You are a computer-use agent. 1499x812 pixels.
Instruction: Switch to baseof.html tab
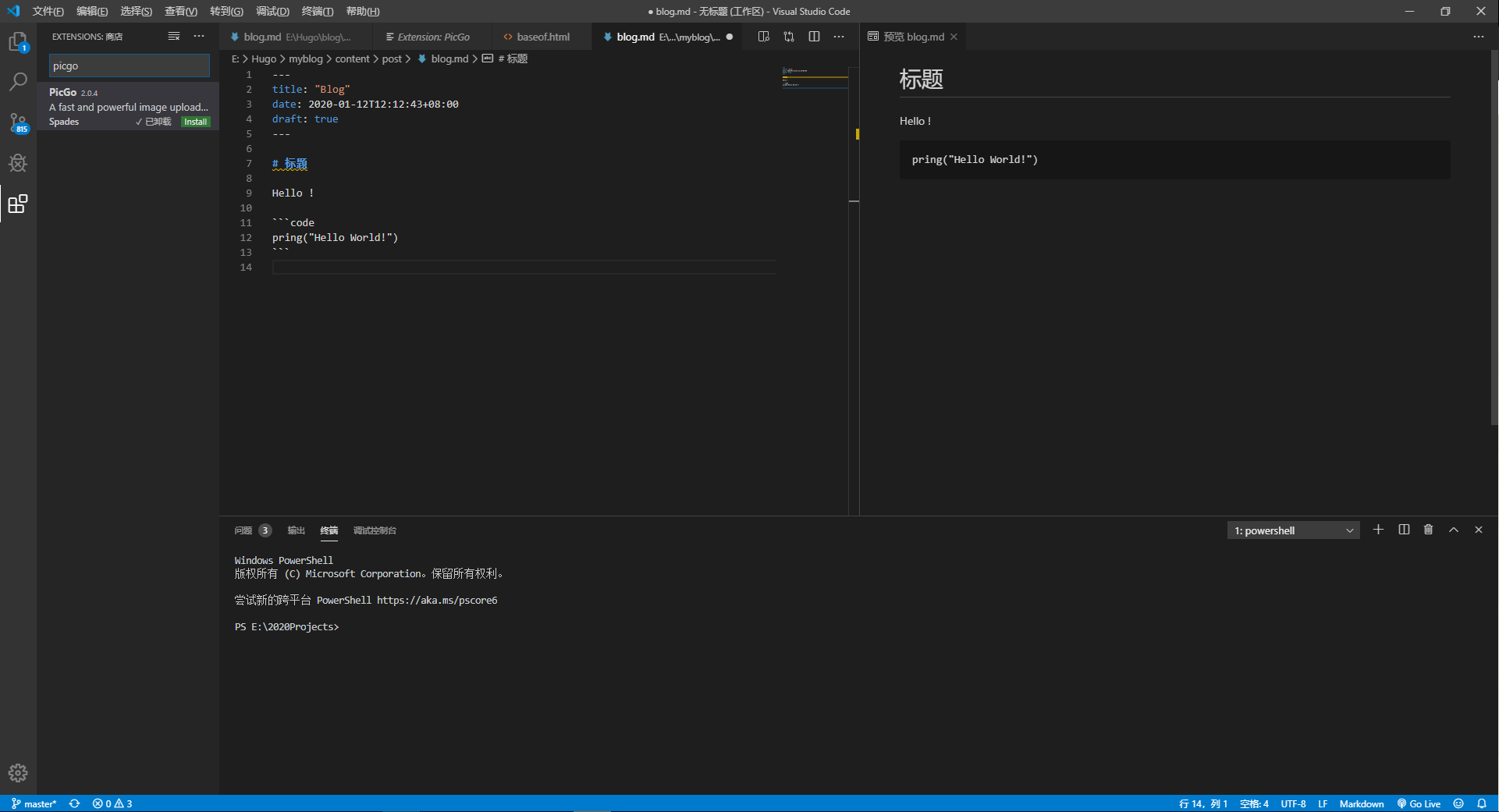(542, 37)
